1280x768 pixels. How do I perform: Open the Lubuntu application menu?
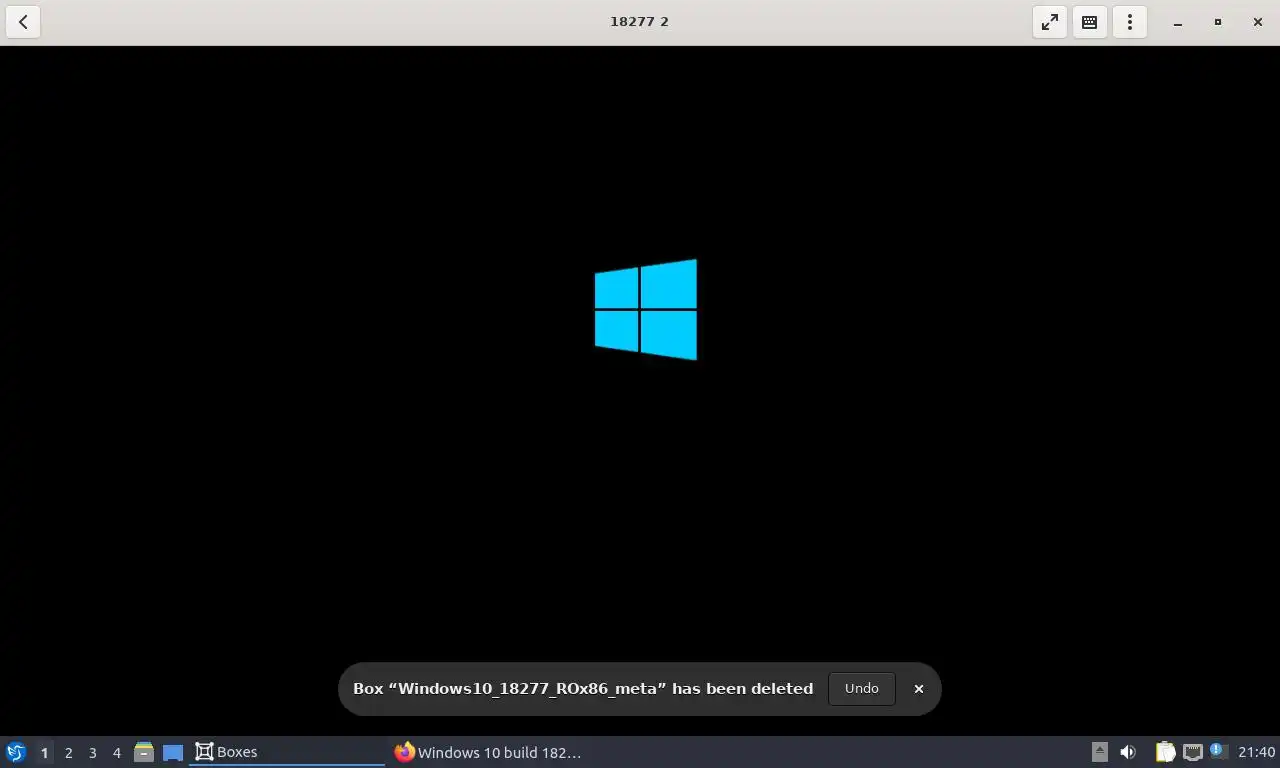tap(16, 752)
